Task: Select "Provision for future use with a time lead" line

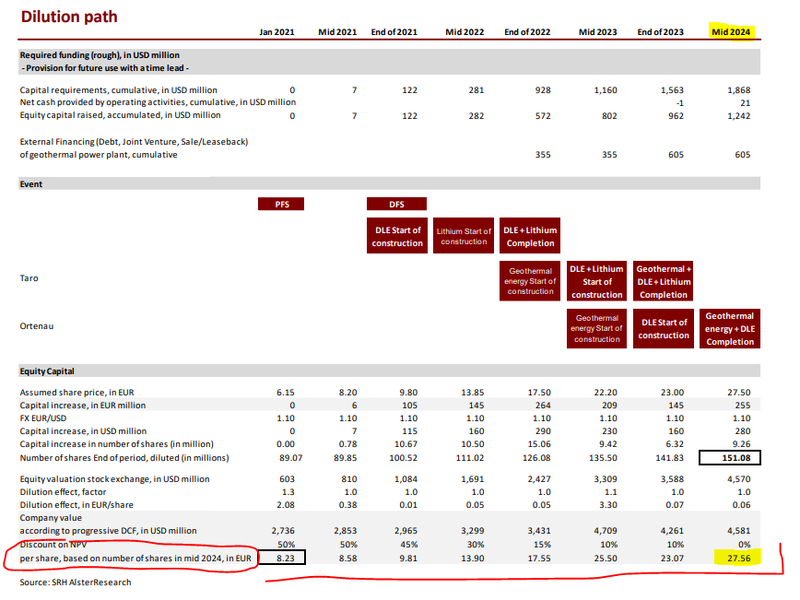Action: click(105, 68)
